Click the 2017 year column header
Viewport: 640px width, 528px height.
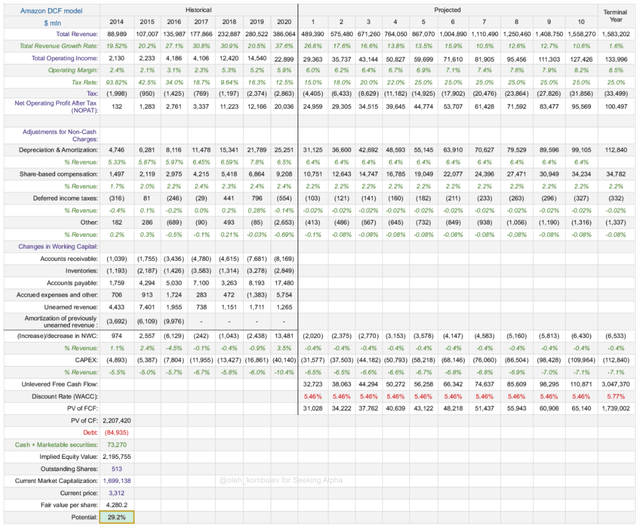click(201, 22)
